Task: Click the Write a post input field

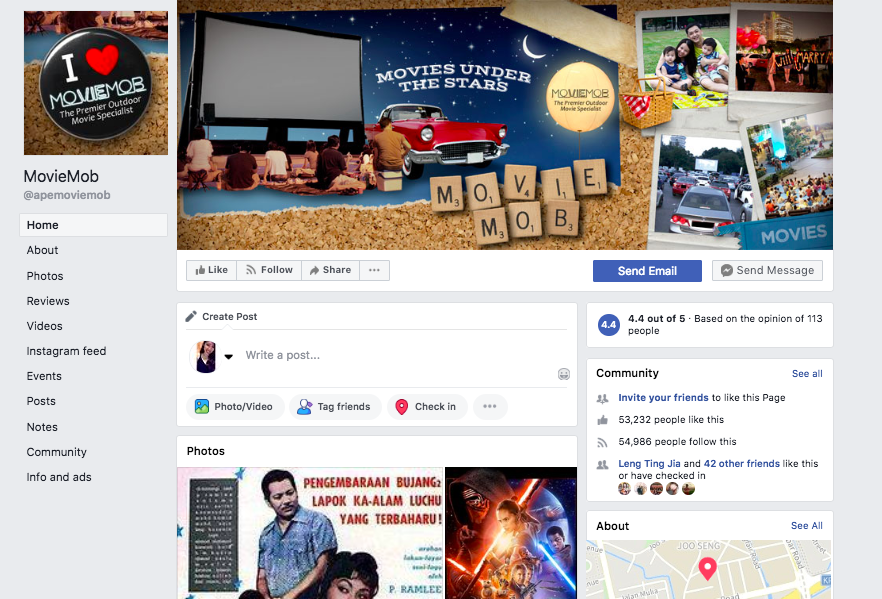Action: click(350, 357)
